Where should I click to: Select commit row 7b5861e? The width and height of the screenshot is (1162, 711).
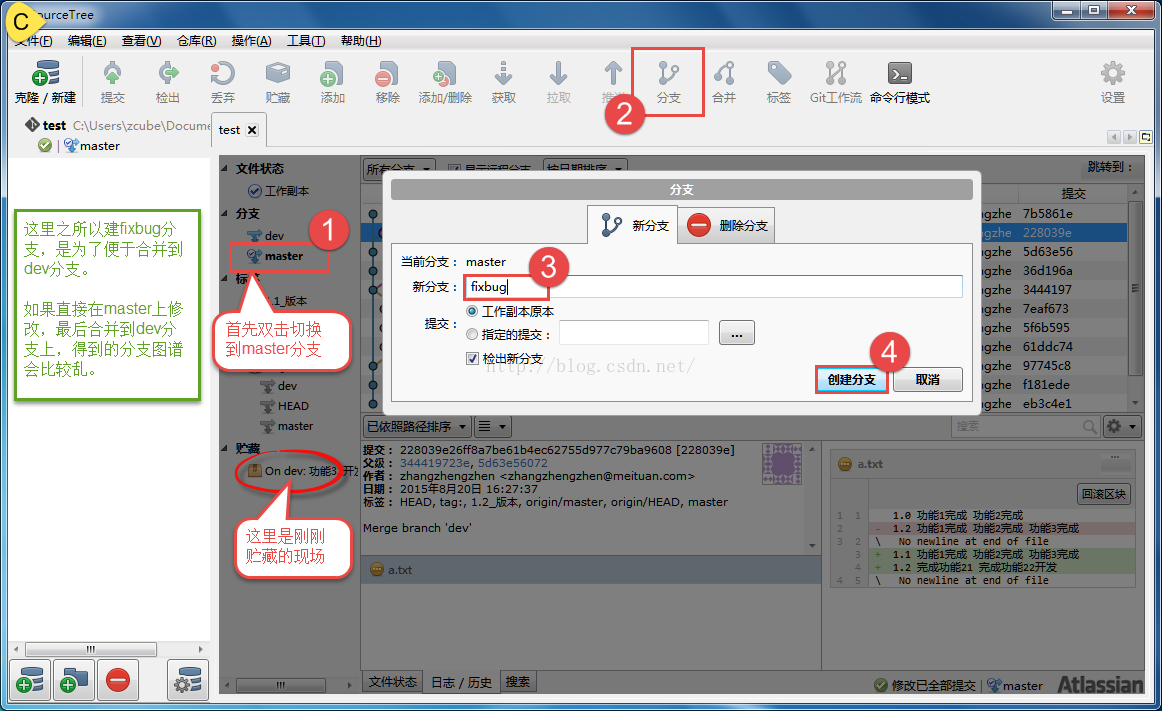coord(1048,214)
